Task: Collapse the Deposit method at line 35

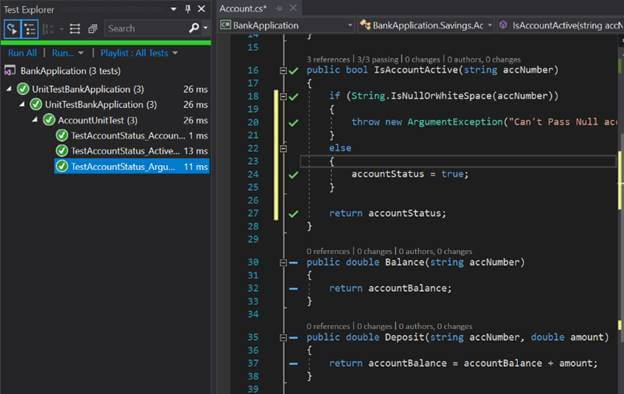Action: 283,337
